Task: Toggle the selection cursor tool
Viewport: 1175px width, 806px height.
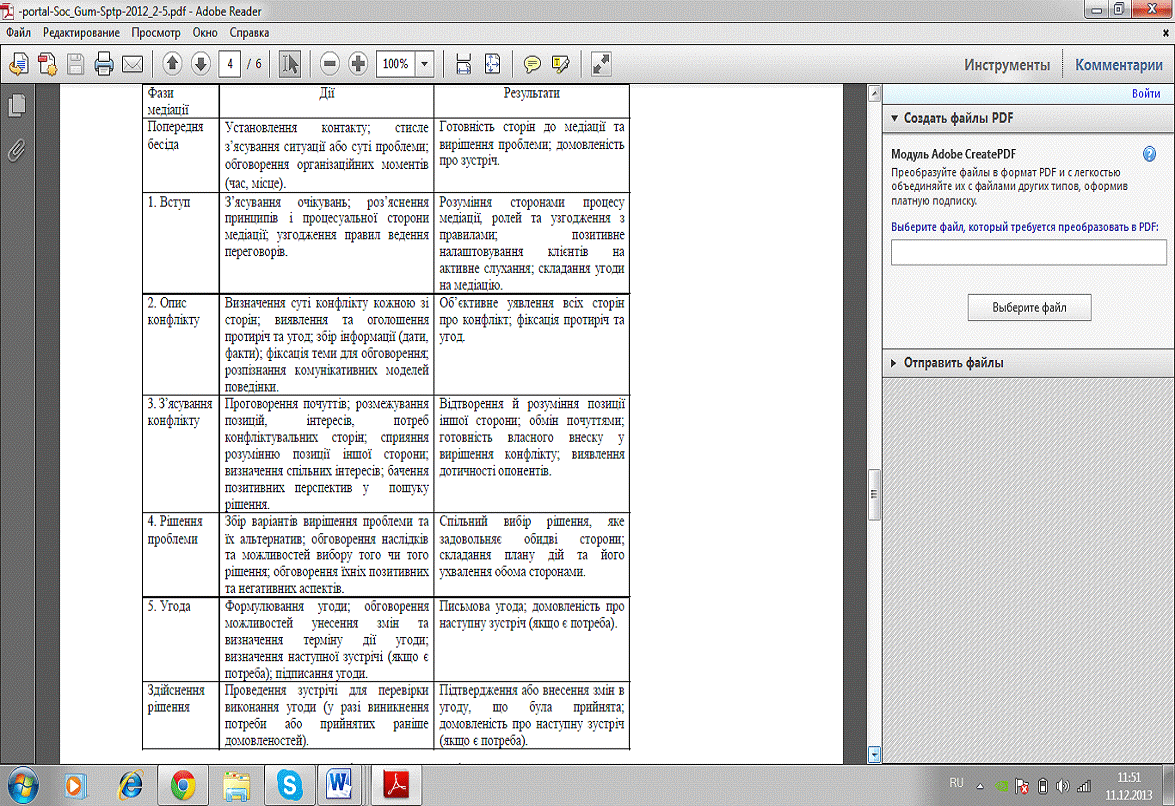Action: [x=289, y=64]
